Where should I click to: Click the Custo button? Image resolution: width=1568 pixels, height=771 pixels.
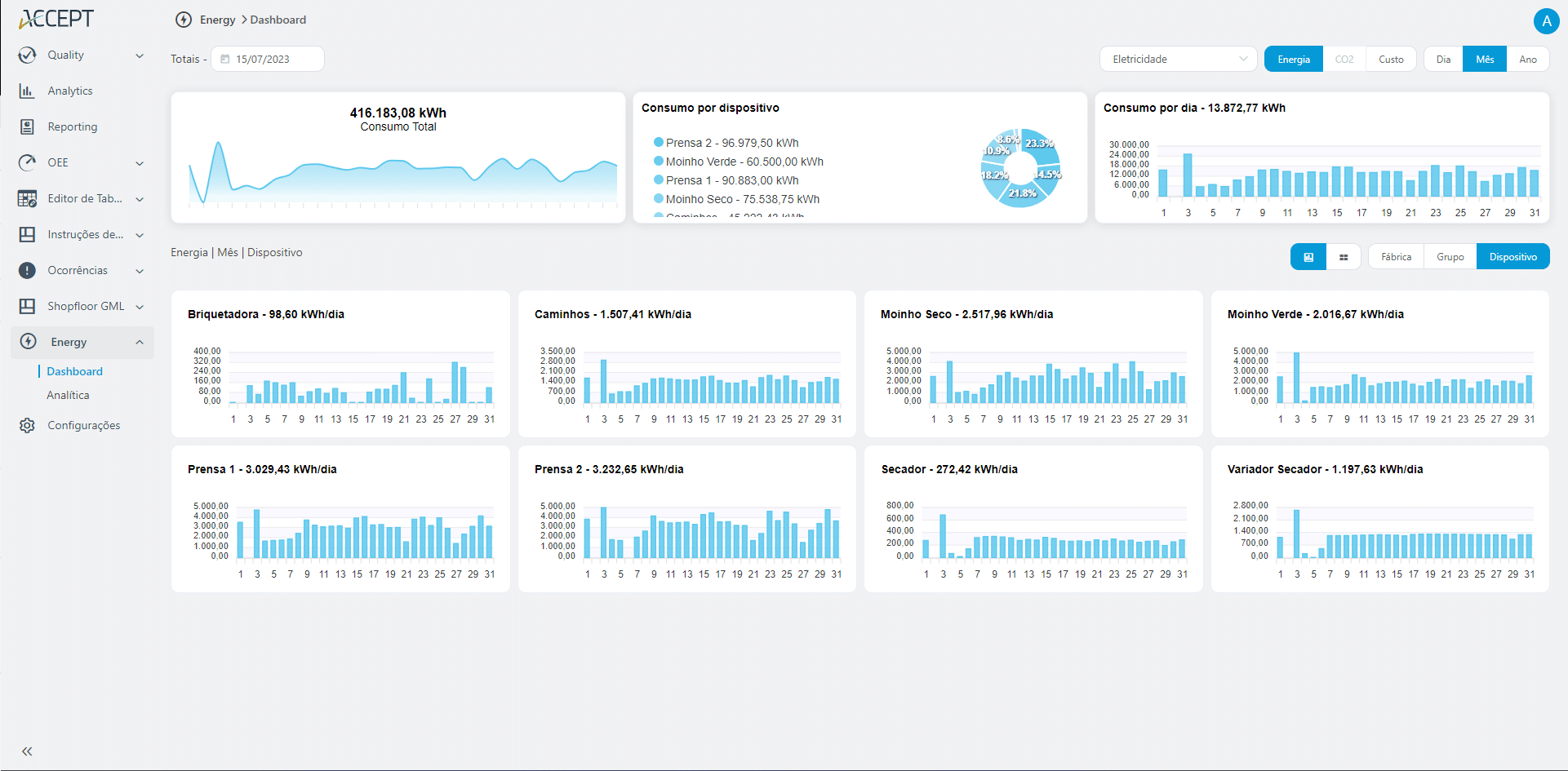click(1391, 60)
